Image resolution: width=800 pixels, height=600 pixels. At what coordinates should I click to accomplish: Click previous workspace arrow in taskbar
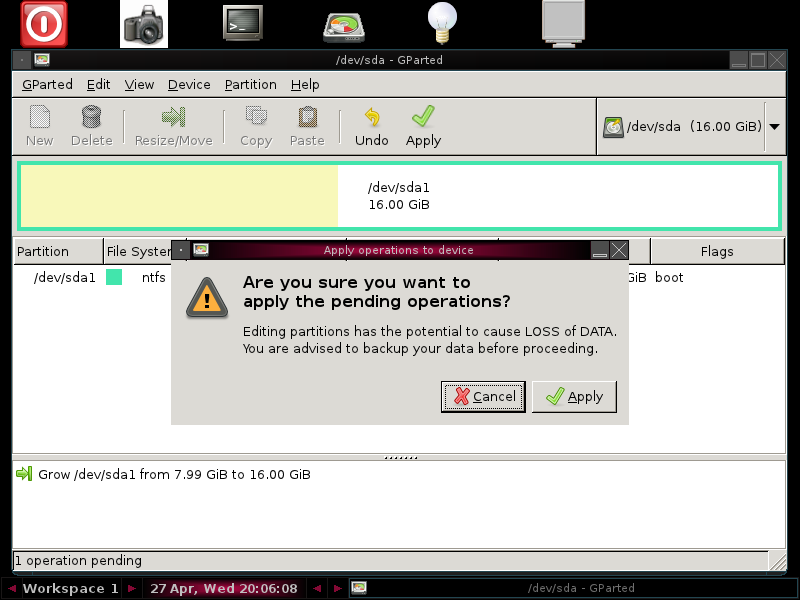12,588
